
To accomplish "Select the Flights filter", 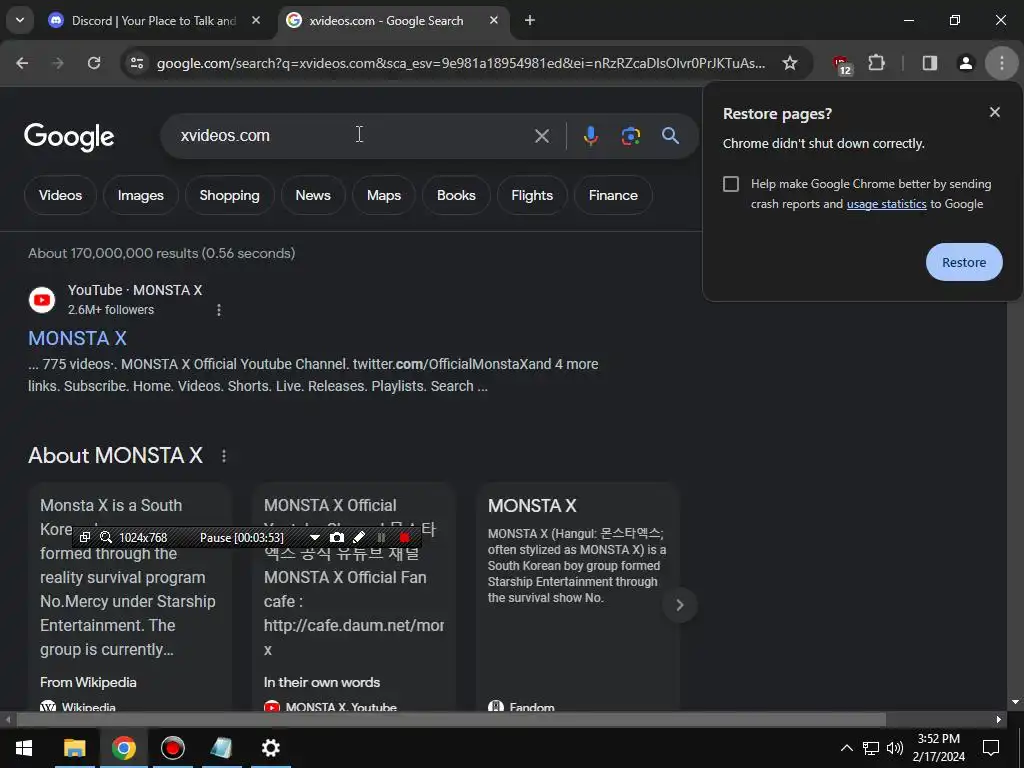I will (532, 195).
